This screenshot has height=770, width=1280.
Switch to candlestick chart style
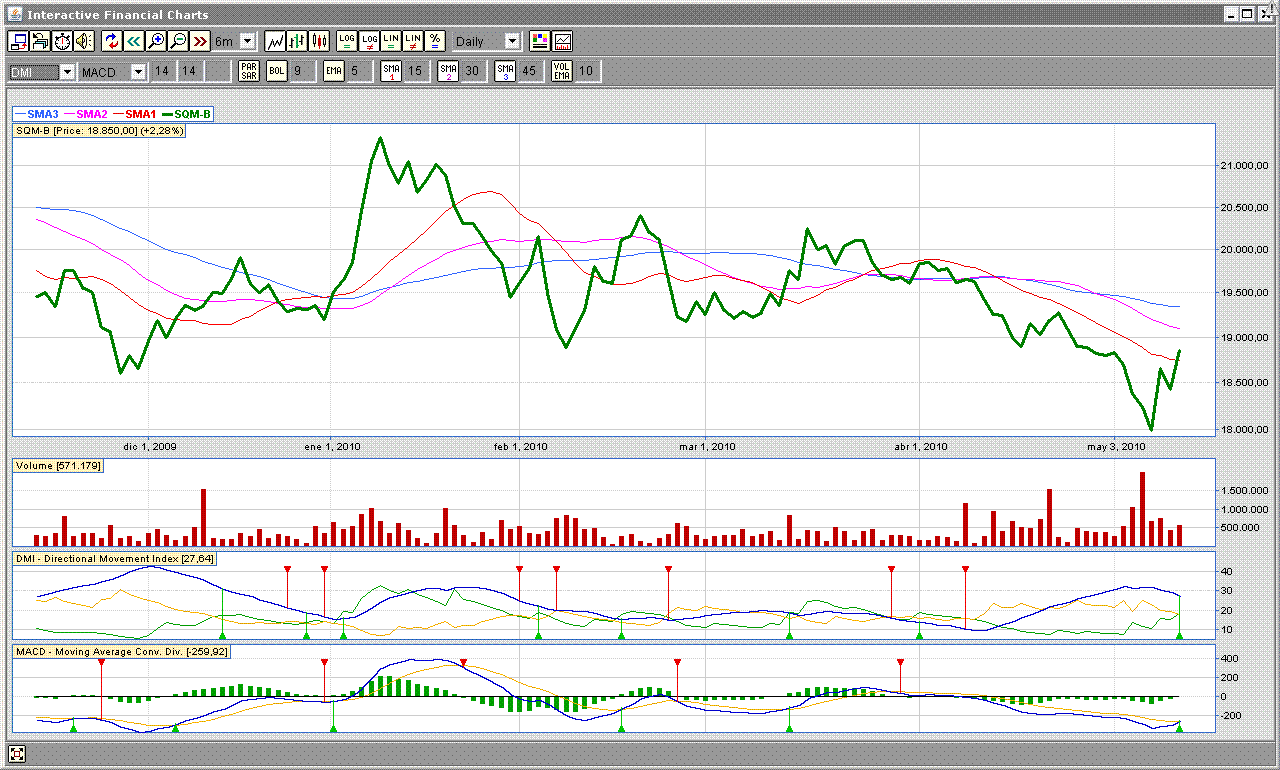(x=319, y=41)
